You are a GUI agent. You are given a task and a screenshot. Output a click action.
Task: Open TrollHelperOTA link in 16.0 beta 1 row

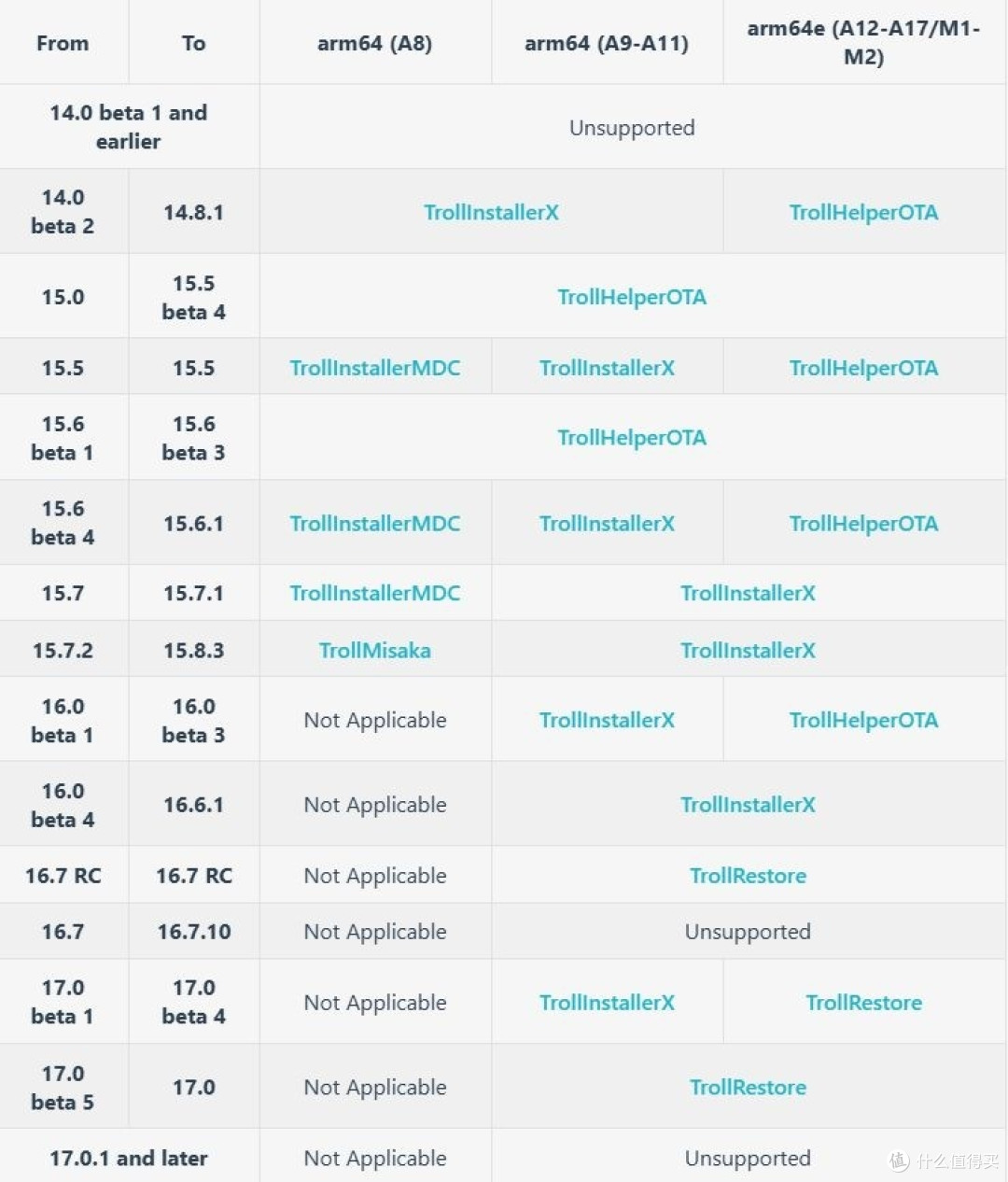[863, 720]
